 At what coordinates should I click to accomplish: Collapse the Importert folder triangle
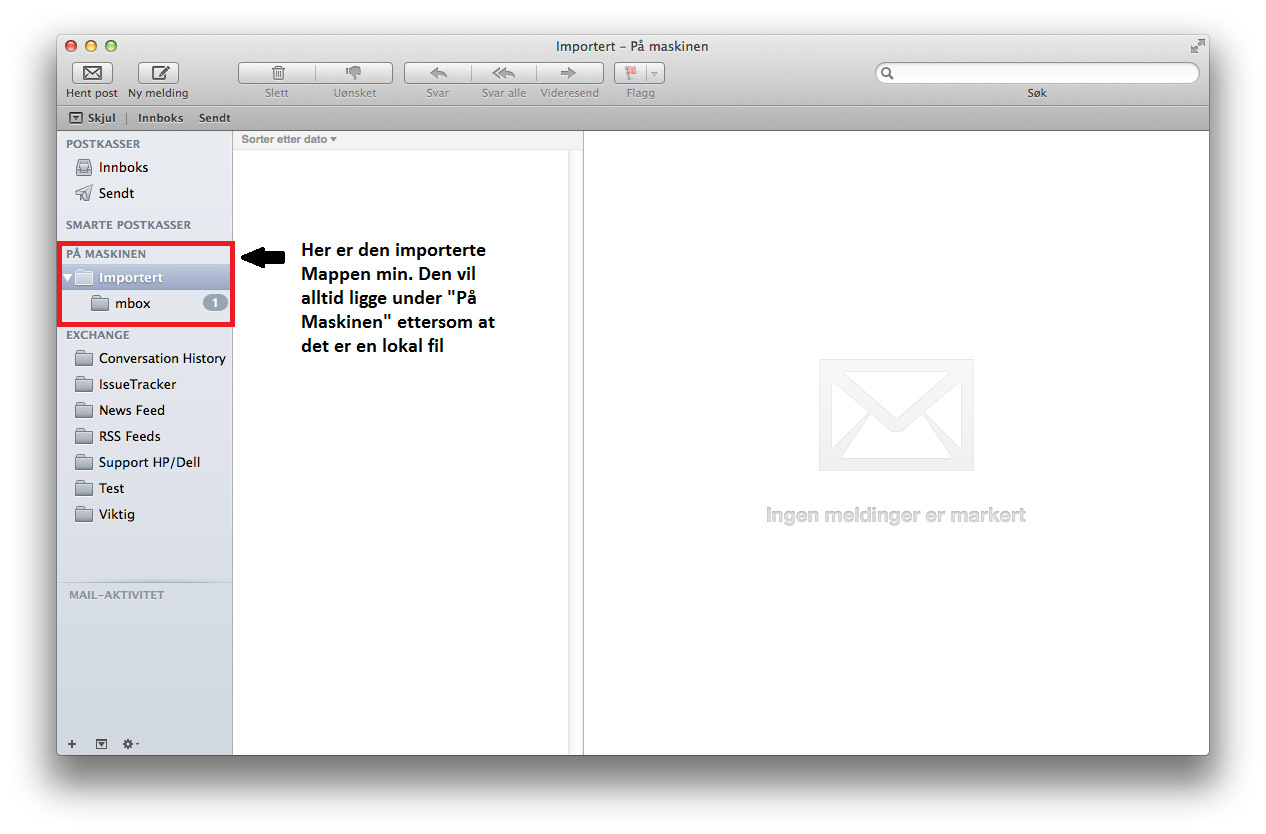coord(68,278)
